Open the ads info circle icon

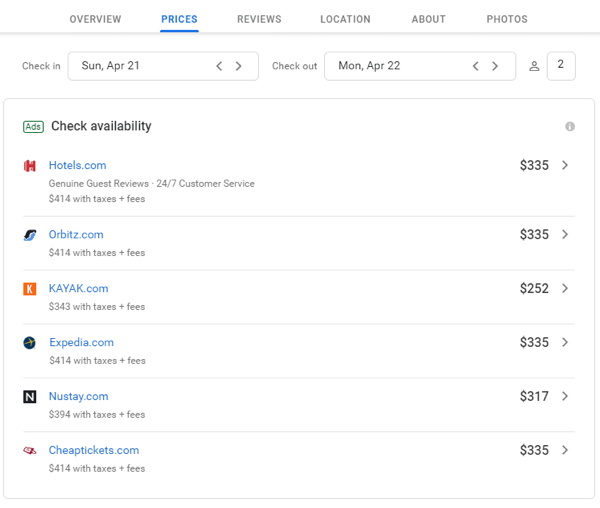[x=570, y=126]
